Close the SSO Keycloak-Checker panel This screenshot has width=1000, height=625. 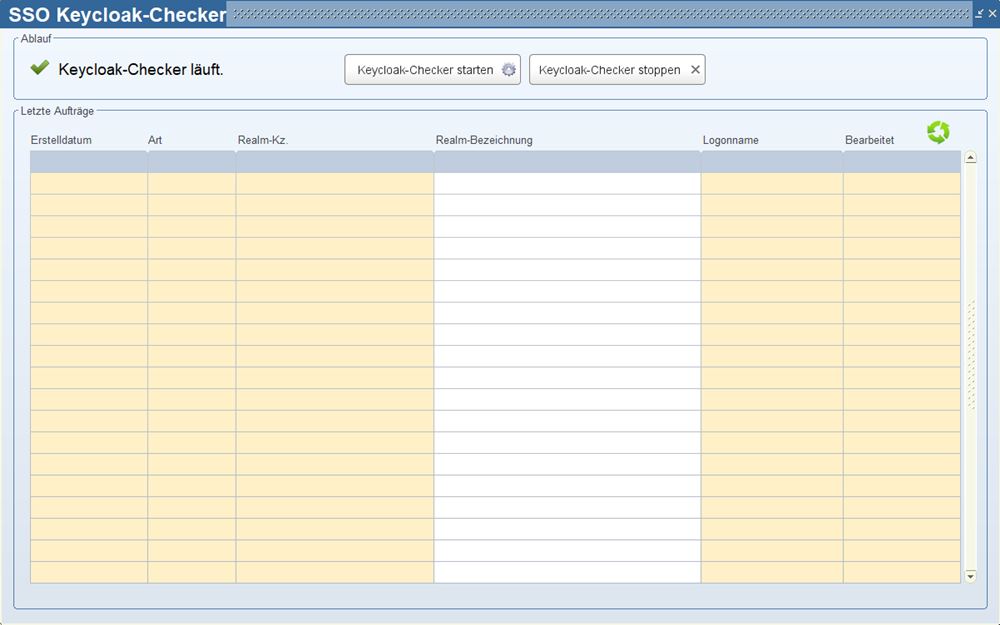pyautogui.click(x=992, y=13)
